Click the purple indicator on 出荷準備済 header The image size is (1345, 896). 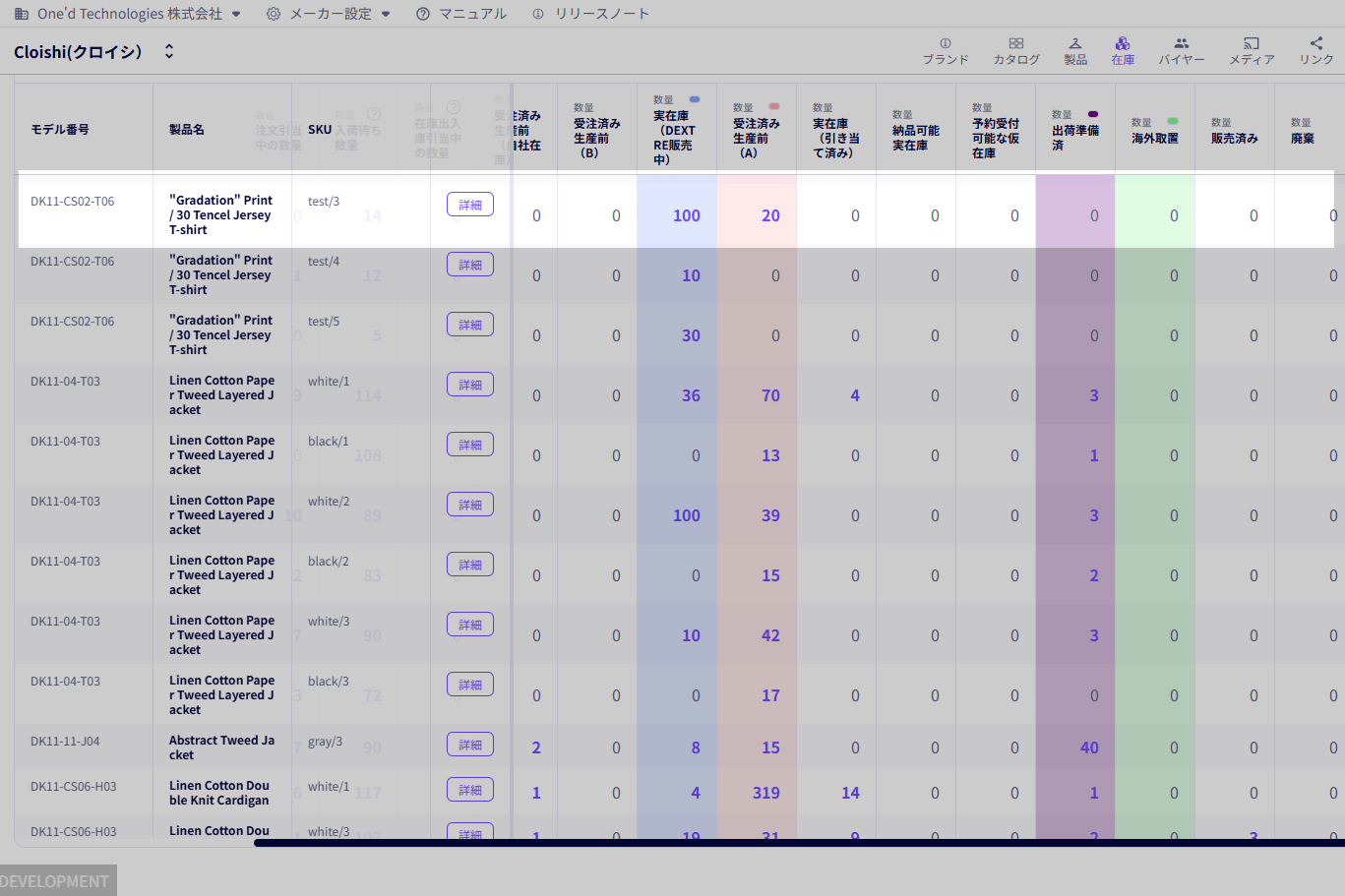point(1093,114)
